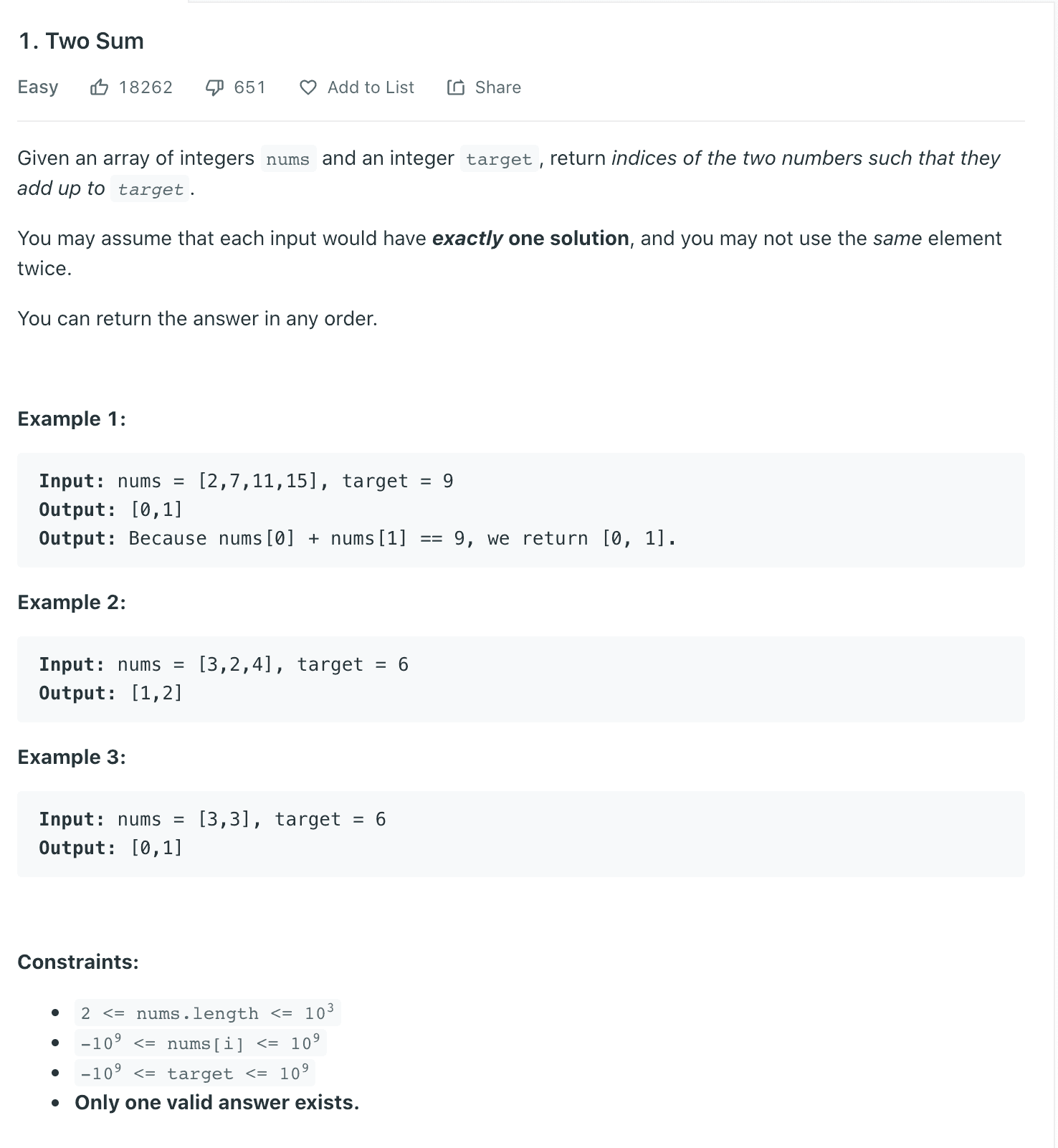Click the heart icon beside Add to List

click(308, 87)
